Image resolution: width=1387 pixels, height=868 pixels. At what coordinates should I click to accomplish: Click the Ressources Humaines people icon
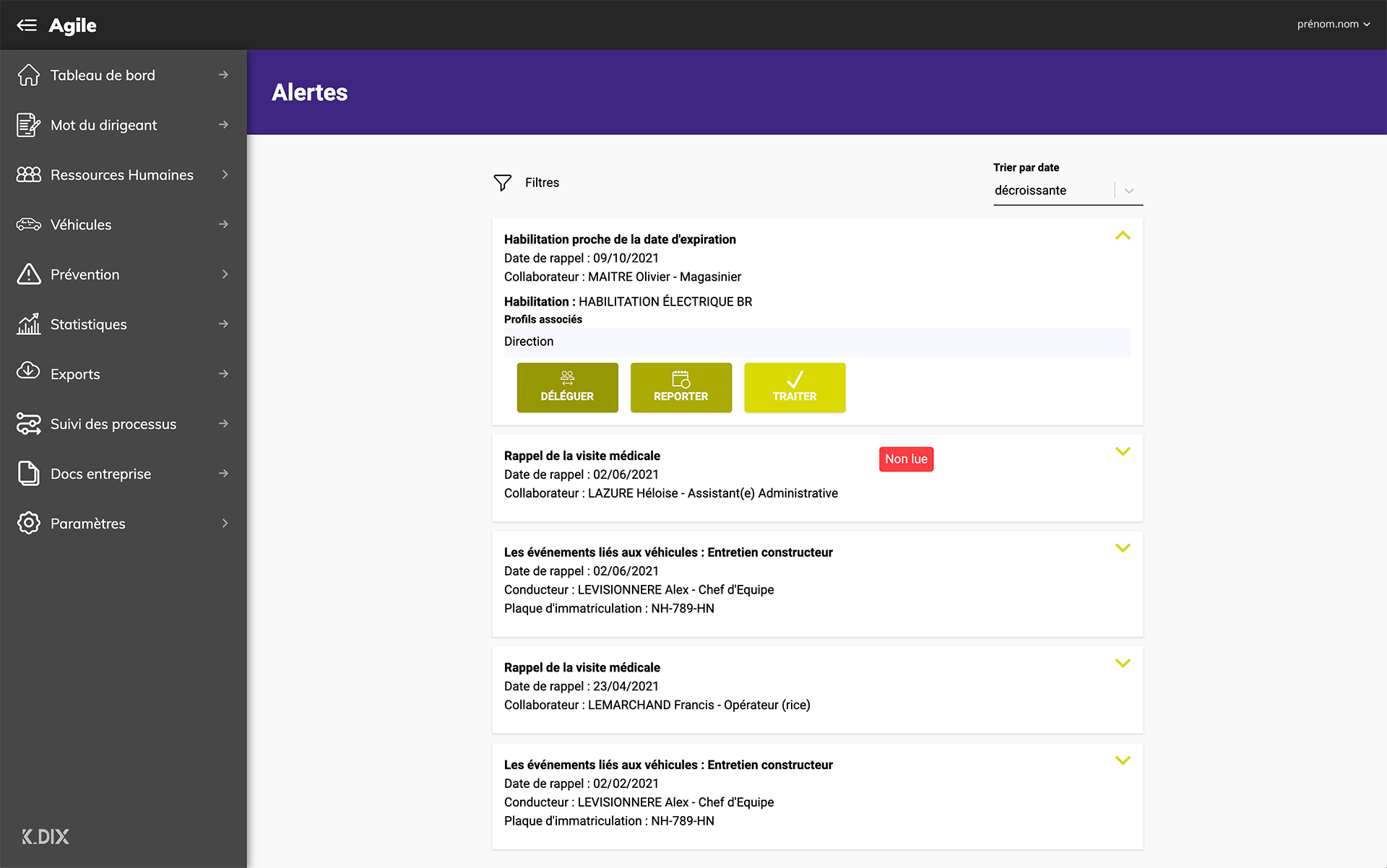pos(29,175)
